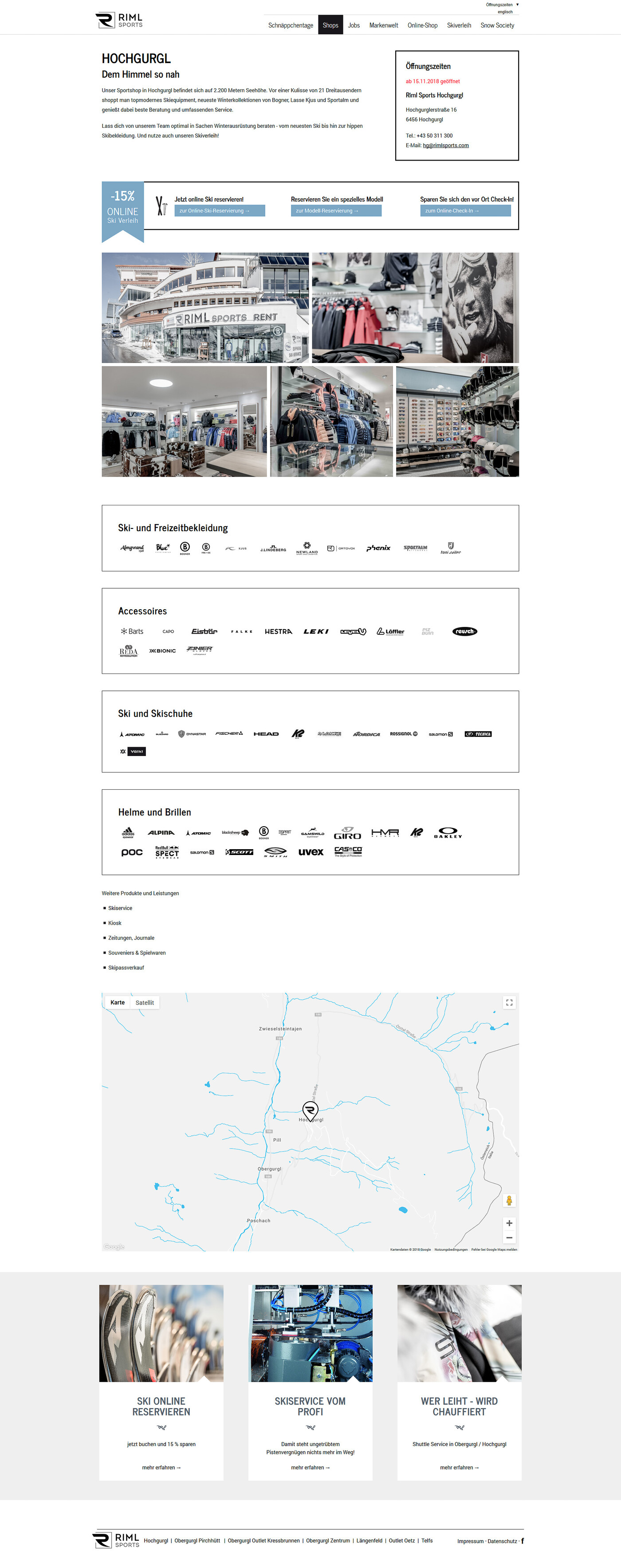Open the Ortovox brand logo
The height and width of the screenshot is (1568, 621).
click(341, 548)
